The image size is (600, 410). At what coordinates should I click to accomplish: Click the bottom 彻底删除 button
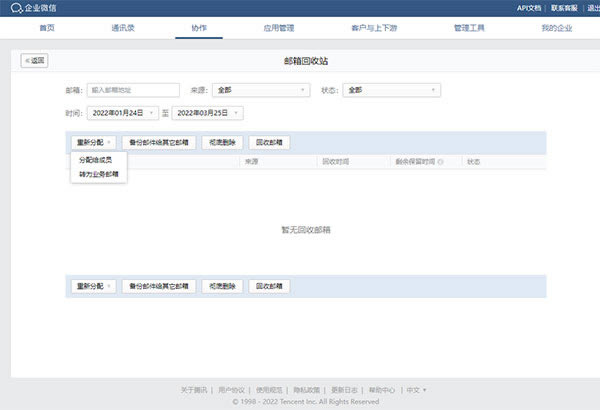click(222, 286)
